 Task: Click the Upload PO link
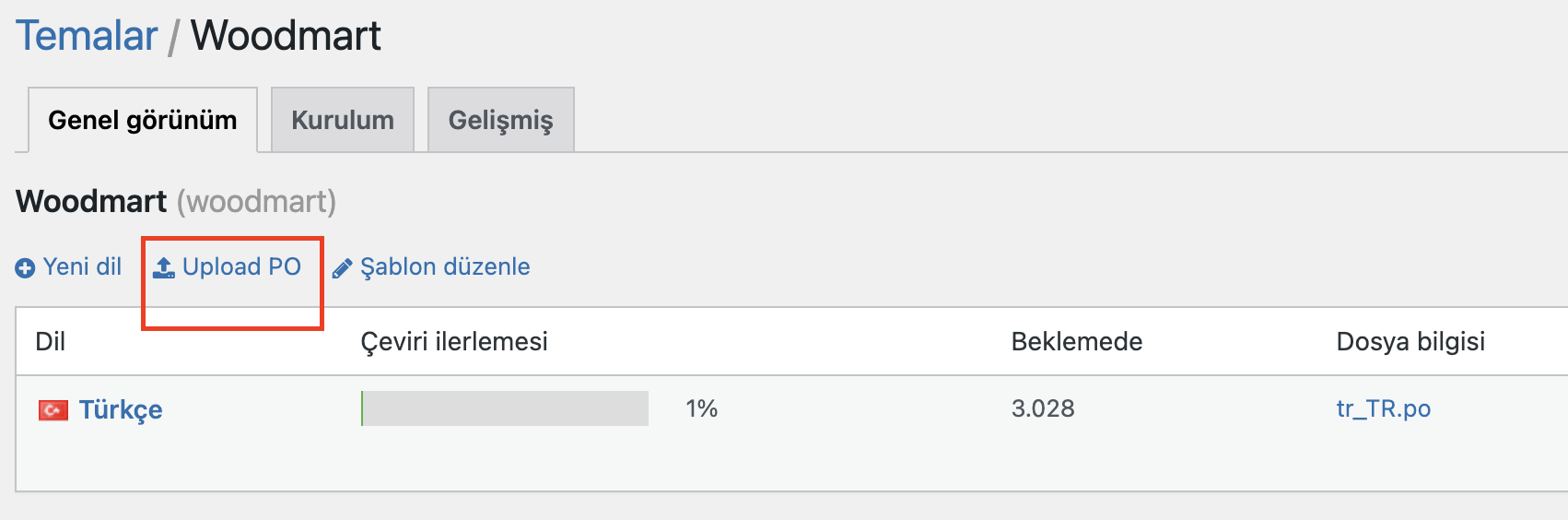pyautogui.click(x=241, y=266)
